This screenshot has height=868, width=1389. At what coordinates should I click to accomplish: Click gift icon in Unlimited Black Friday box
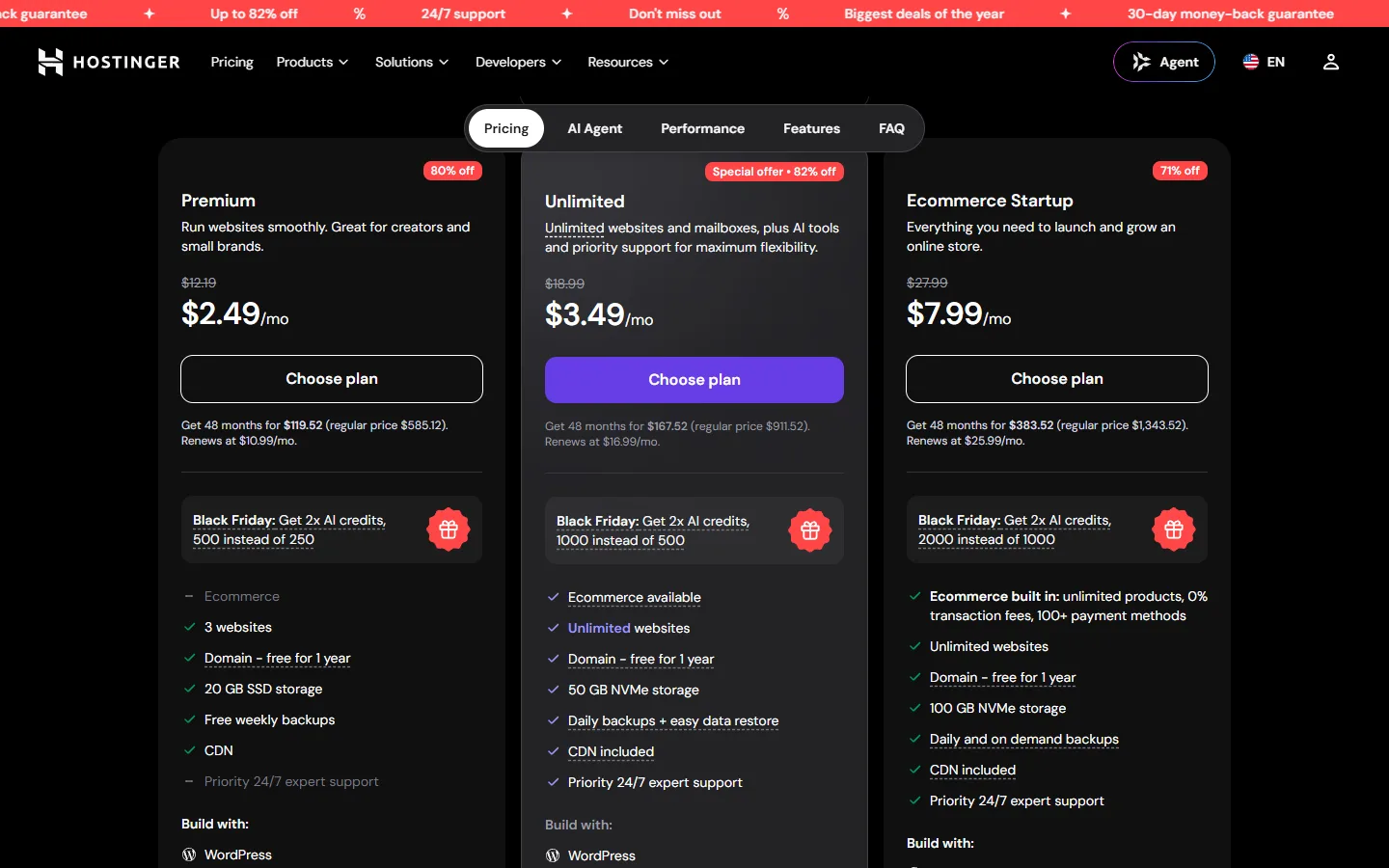tap(810, 530)
